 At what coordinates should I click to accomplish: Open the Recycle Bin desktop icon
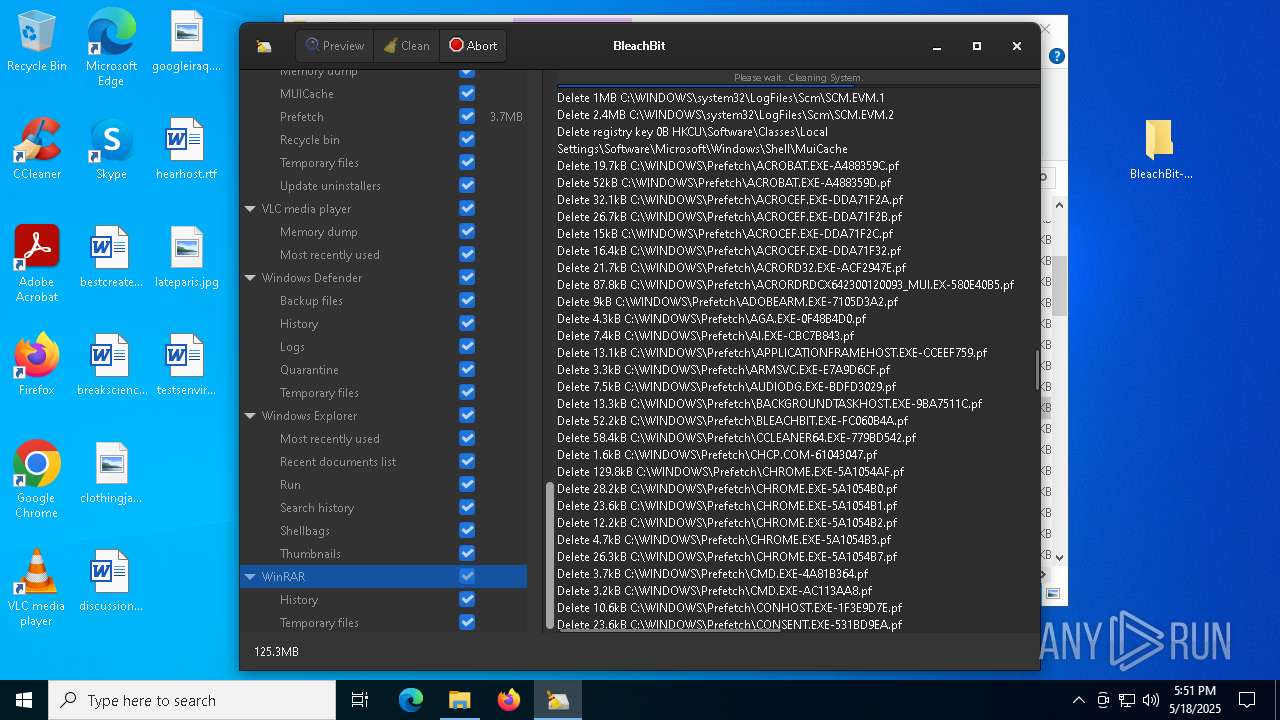click(x=37, y=42)
